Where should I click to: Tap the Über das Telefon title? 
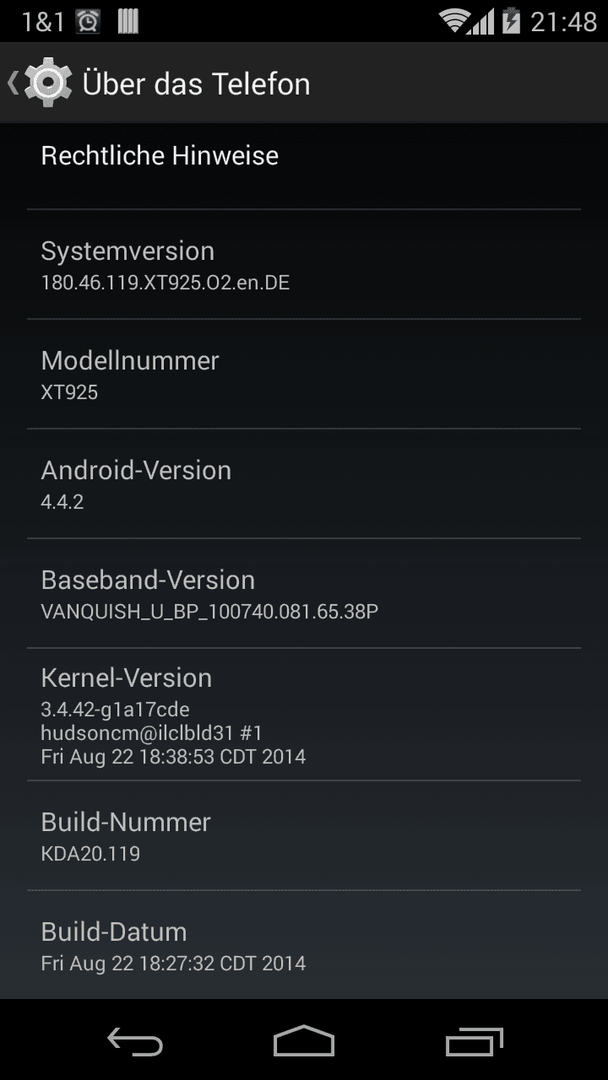pyautogui.click(x=196, y=83)
